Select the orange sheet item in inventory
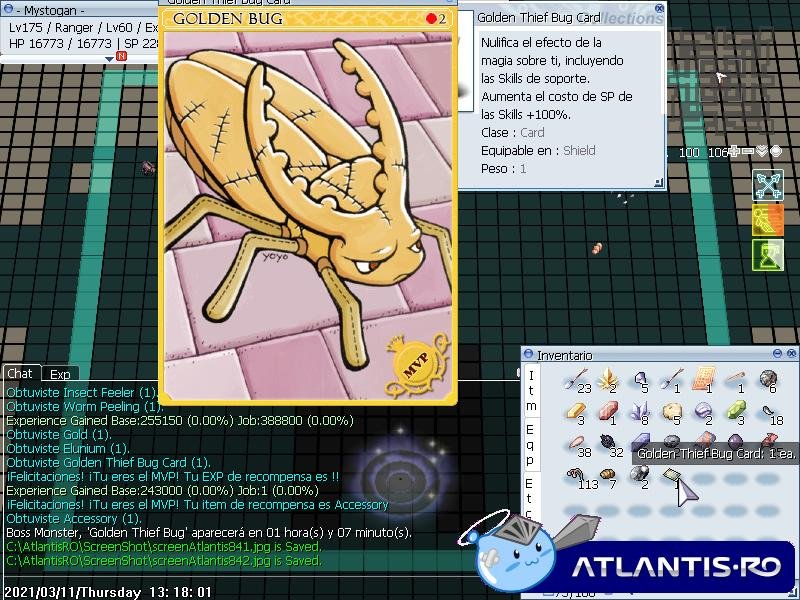Viewport: 800px width, 600px height. [x=703, y=379]
